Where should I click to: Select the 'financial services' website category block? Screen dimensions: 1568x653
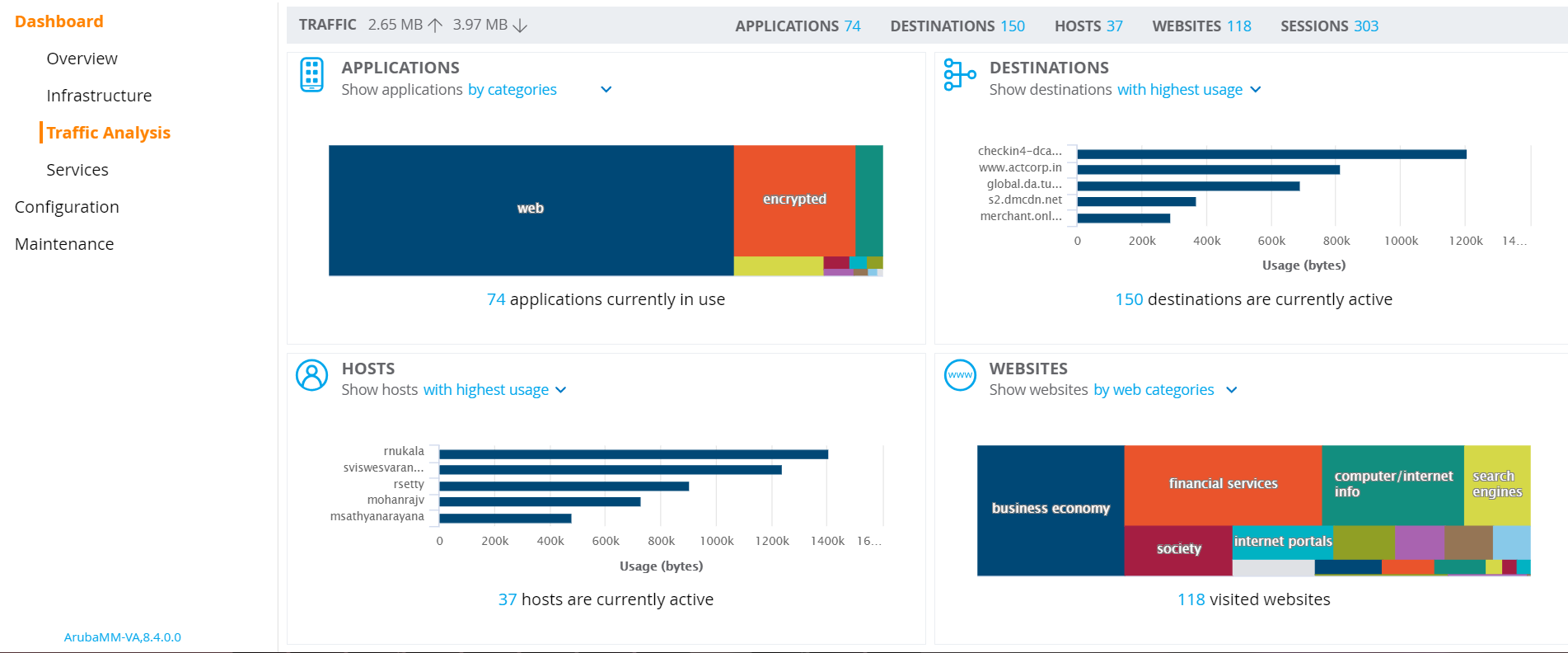[x=1223, y=485]
